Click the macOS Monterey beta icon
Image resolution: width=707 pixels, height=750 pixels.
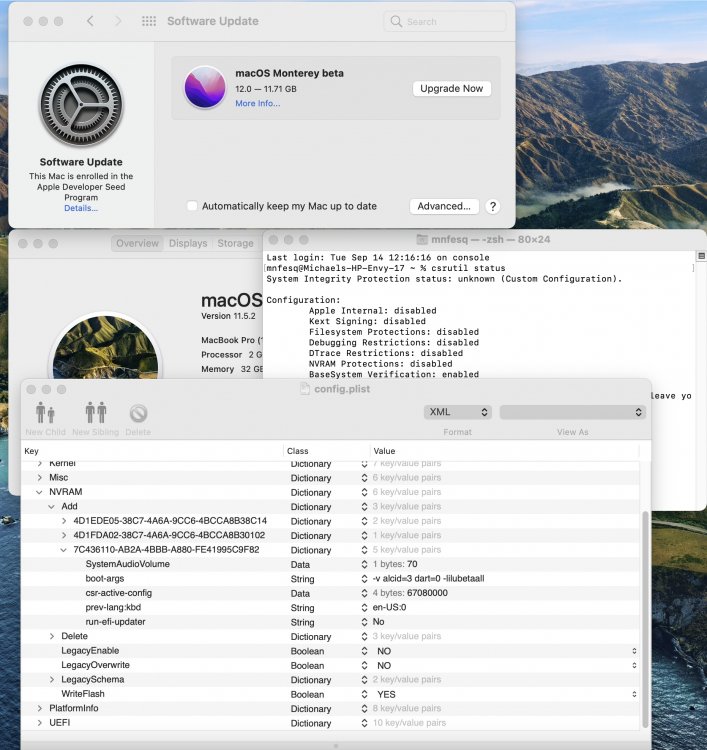(205, 88)
